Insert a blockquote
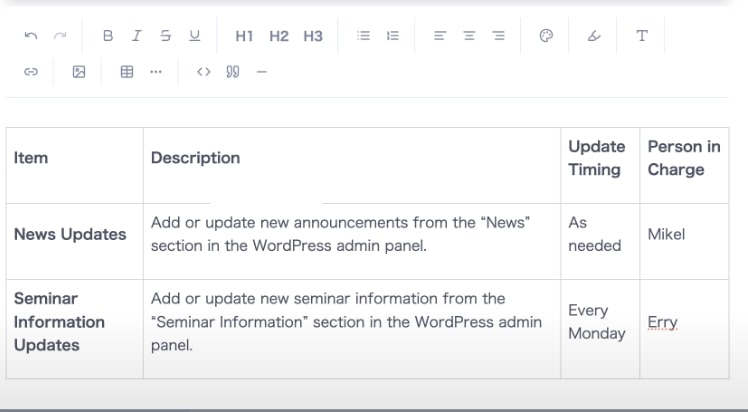Image resolution: width=748 pixels, height=412 pixels. click(x=233, y=72)
